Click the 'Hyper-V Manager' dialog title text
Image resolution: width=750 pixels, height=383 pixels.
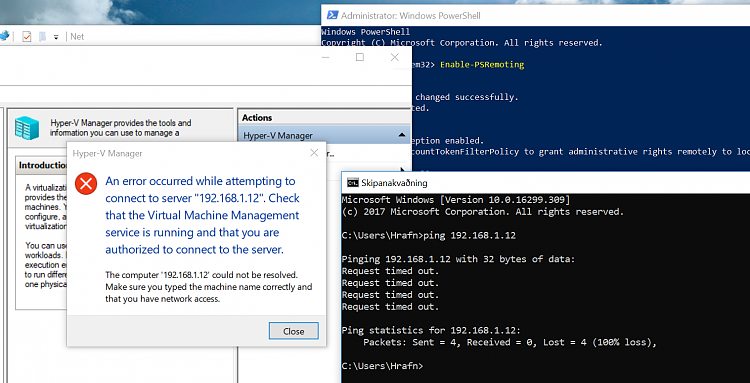(x=107, y=153)
